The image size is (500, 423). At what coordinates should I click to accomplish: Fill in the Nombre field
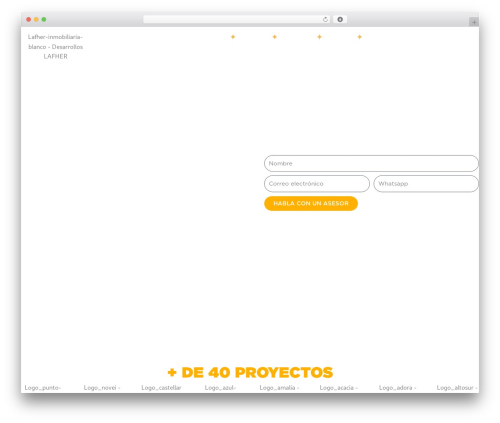pyautogui.click(x=371, y=164)
